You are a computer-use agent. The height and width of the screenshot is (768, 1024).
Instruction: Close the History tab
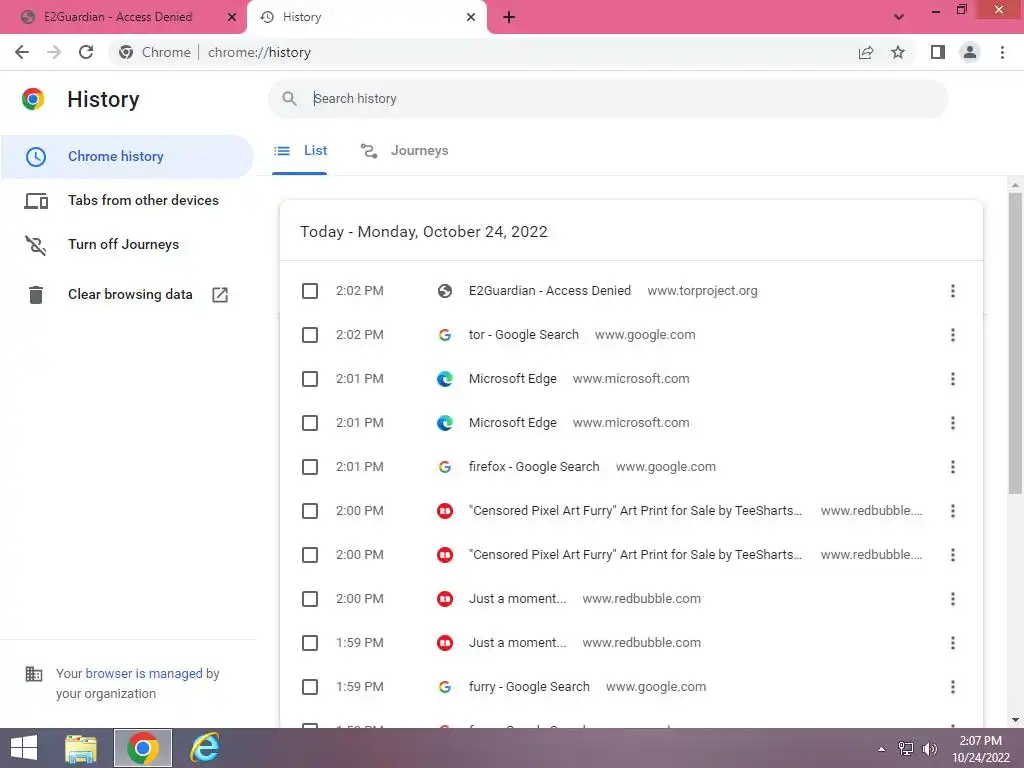(471, 17)
